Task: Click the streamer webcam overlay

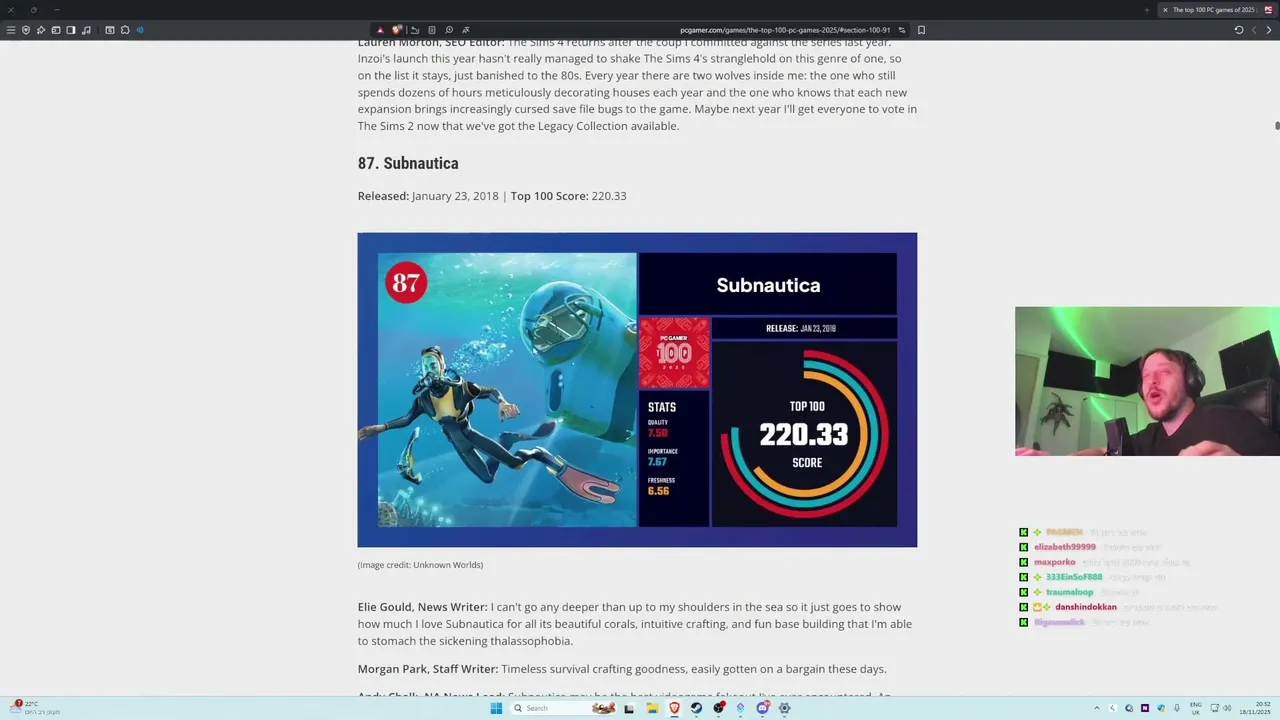Action: (1147, 381)
